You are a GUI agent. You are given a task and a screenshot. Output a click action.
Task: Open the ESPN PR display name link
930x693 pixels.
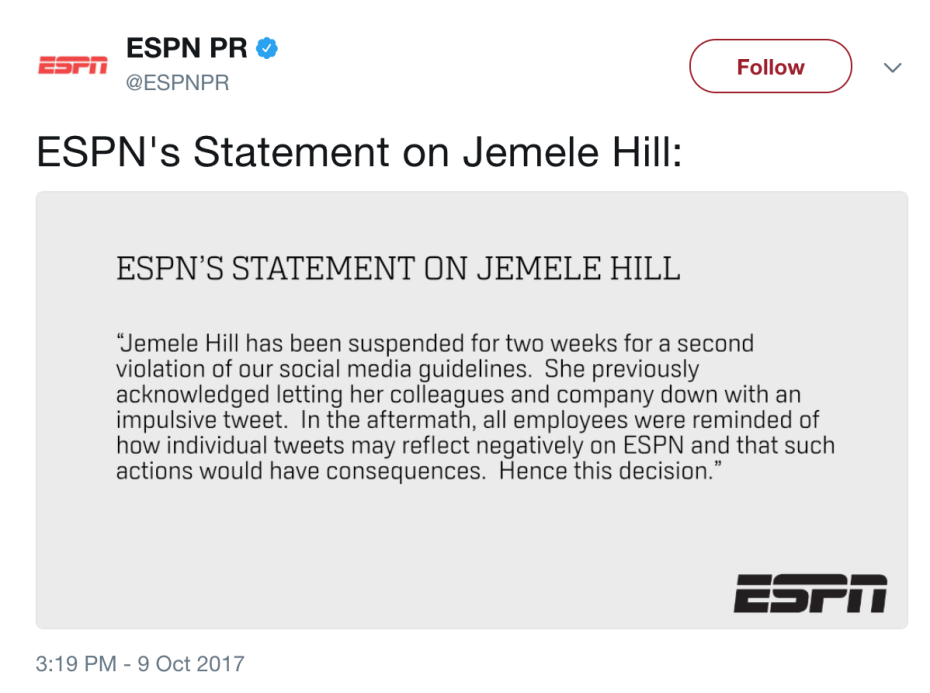click(x=186, y=47)
